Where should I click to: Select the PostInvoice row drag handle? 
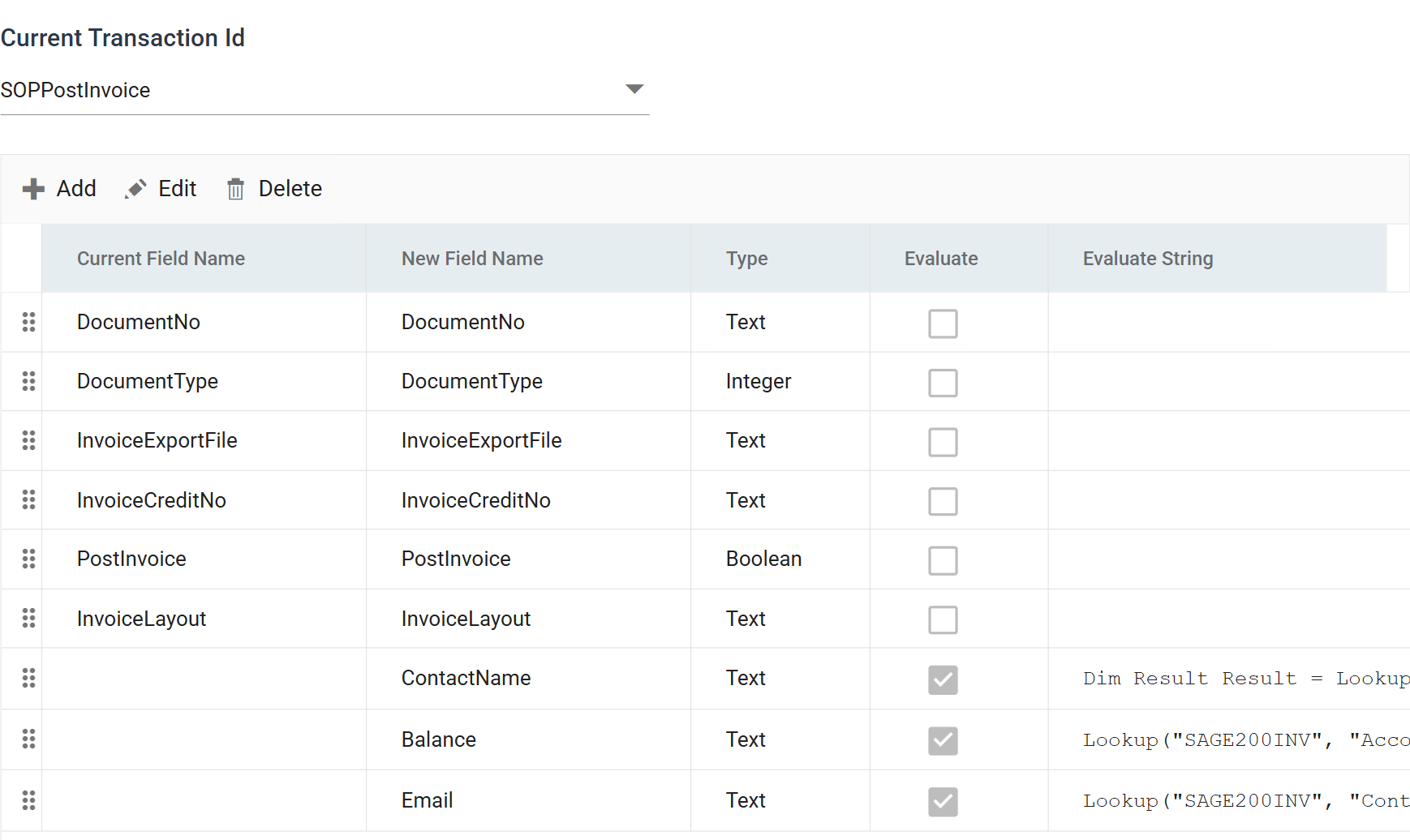(x=28, y=559)
